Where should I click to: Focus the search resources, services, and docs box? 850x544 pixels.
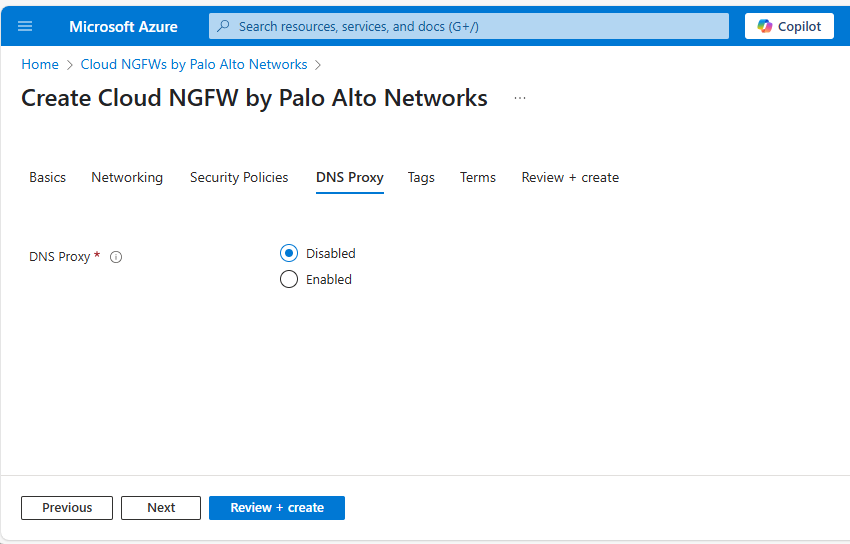click(x=468, y=26)
